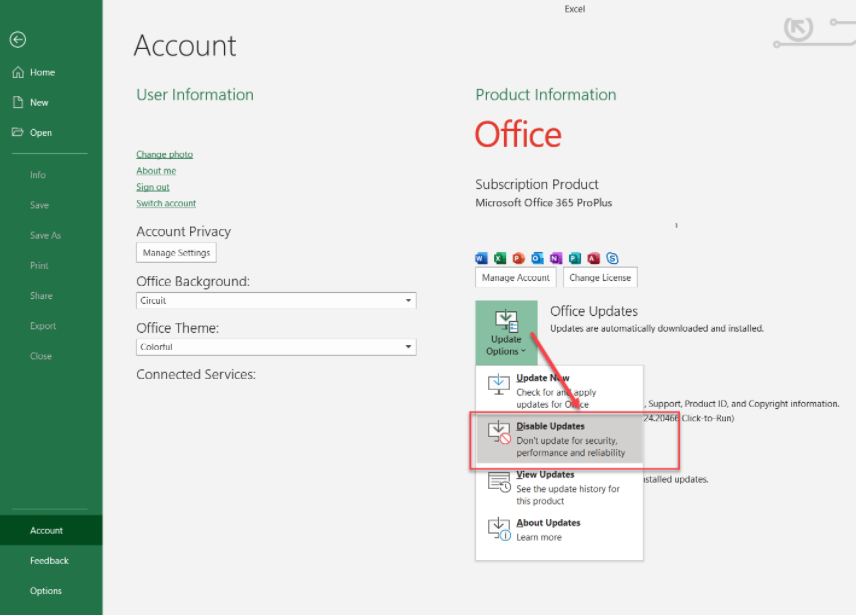This screenshot has width=856, height=615.
Task: Click the Connected Services heading
Action: (195, 374)
